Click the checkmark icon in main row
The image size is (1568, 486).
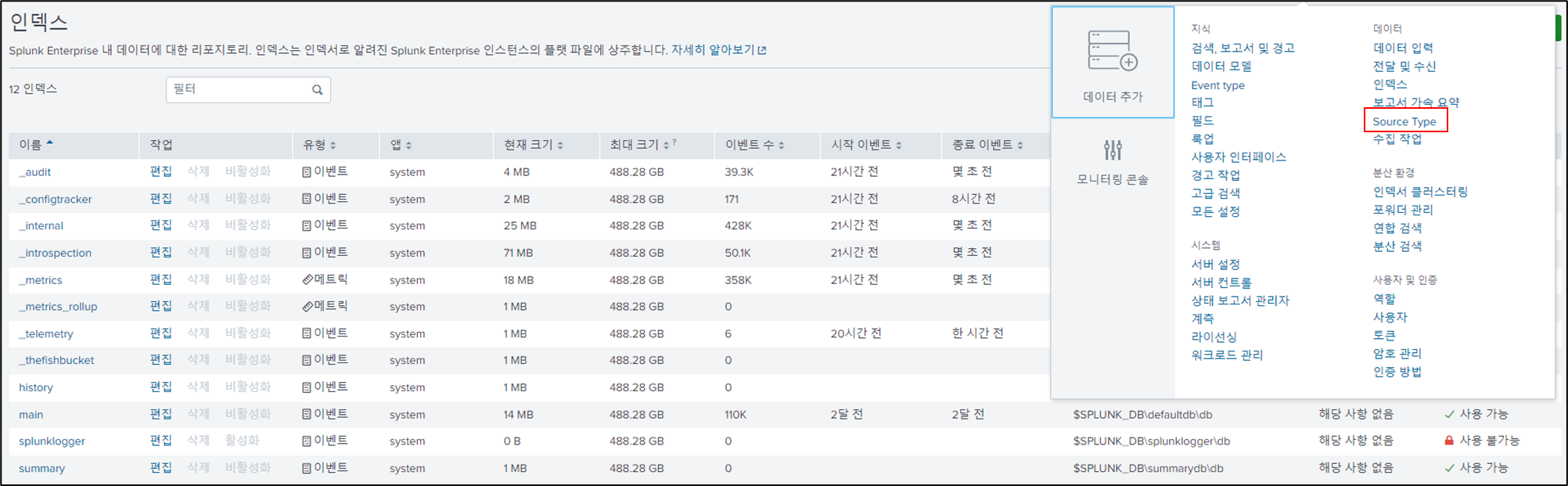[1449, 414]
